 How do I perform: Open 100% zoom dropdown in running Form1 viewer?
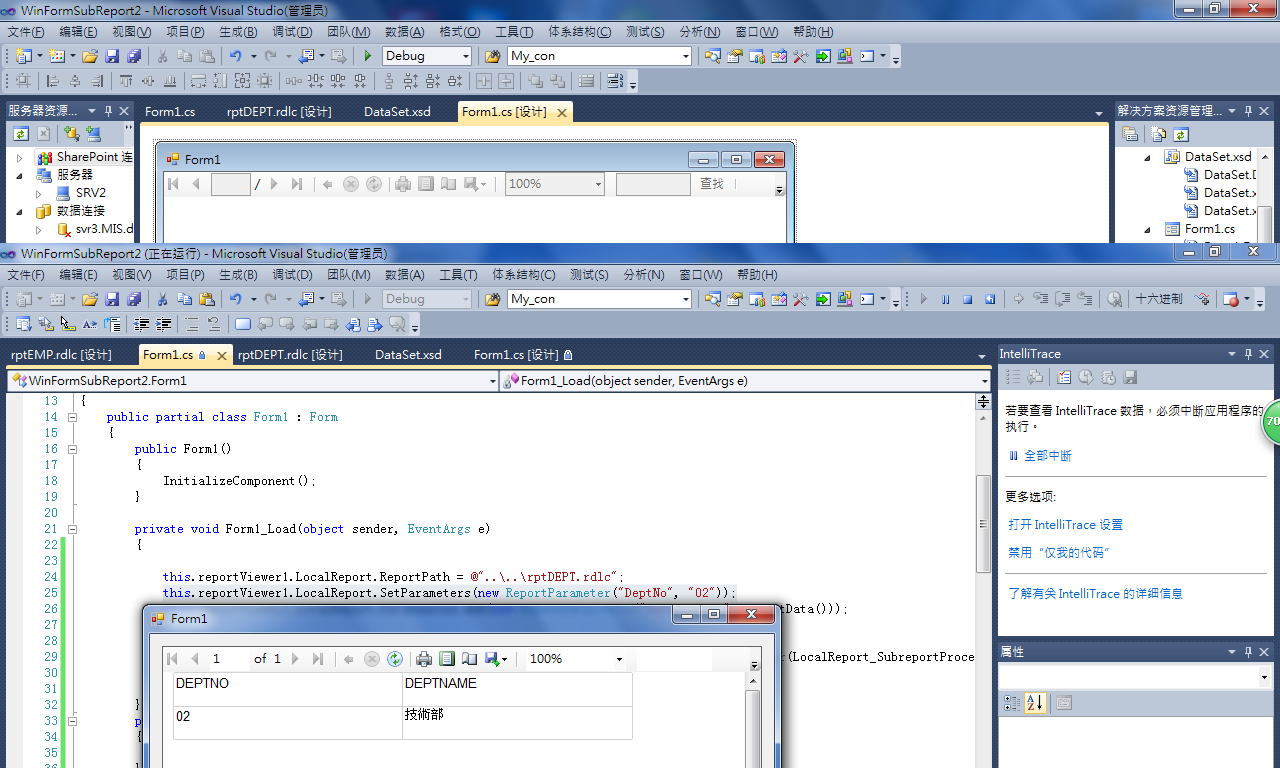point(620,659)
